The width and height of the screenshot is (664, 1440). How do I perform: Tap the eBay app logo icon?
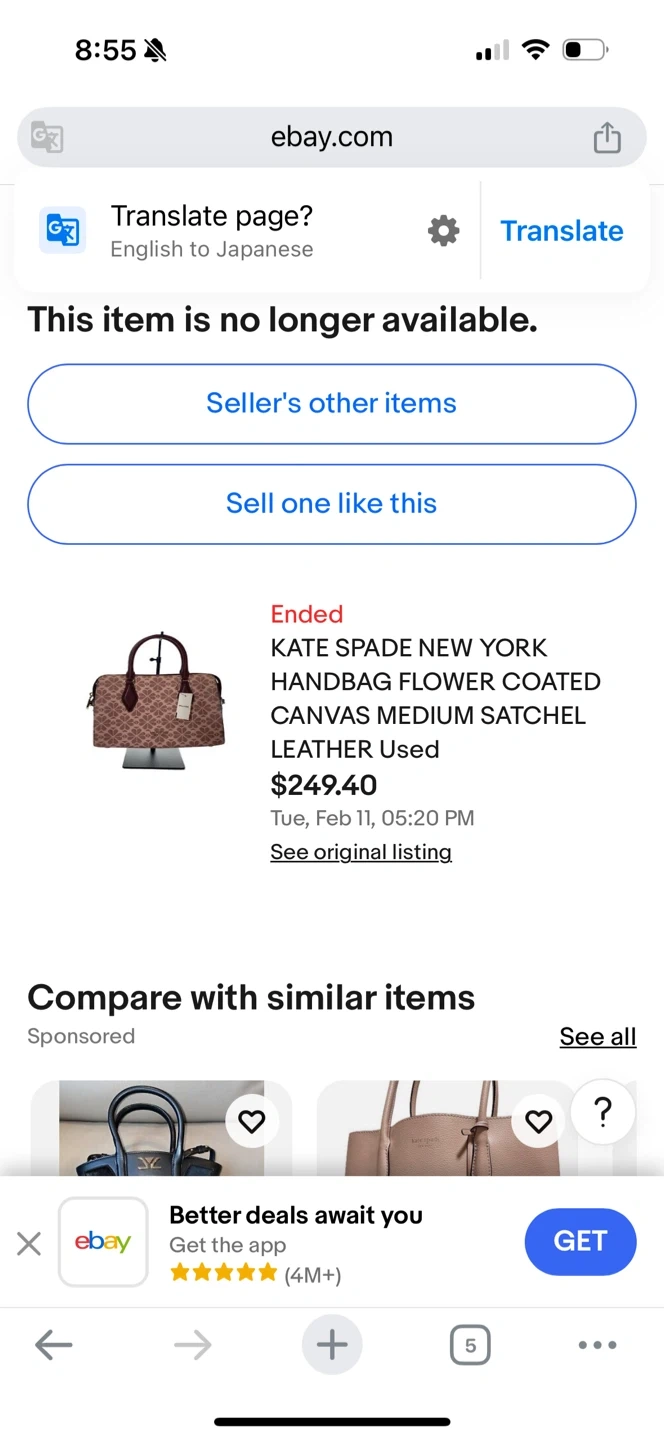(103, 1242)
